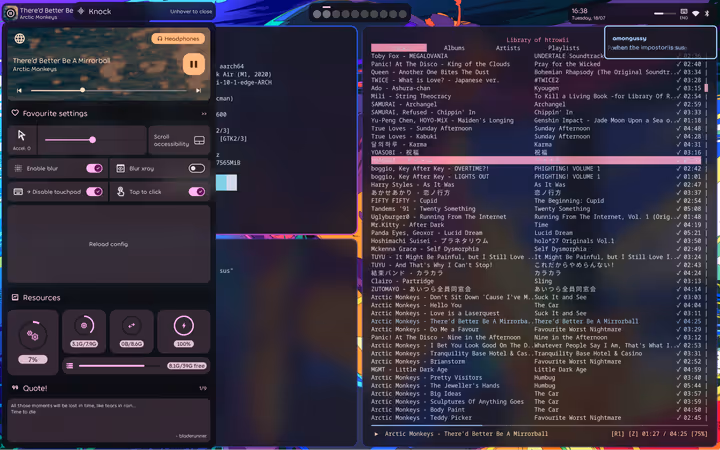This screenshot has height=450, width=720.
Task: Click the Headphones output button
Action: point(178,39)
